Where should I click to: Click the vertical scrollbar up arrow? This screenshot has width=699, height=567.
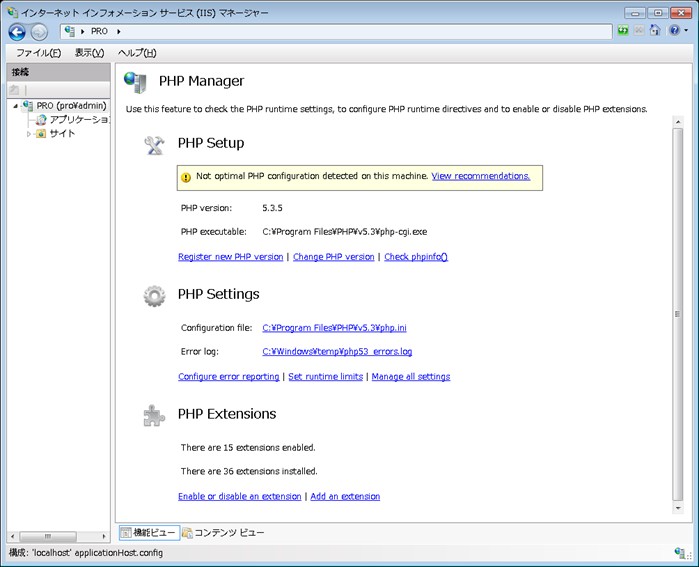(678, 122)
